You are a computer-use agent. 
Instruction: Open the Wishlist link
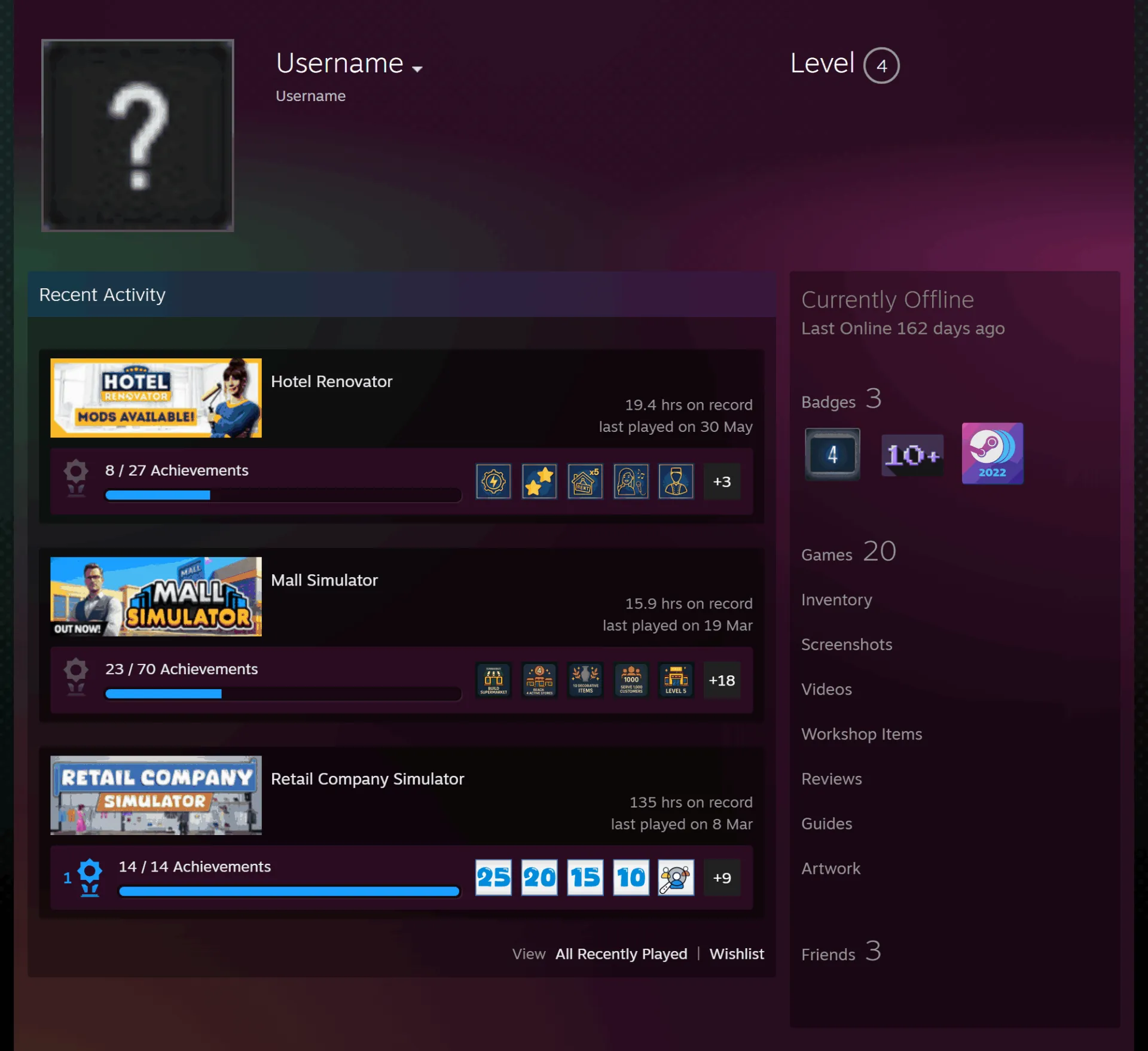(x=737, y=954)
